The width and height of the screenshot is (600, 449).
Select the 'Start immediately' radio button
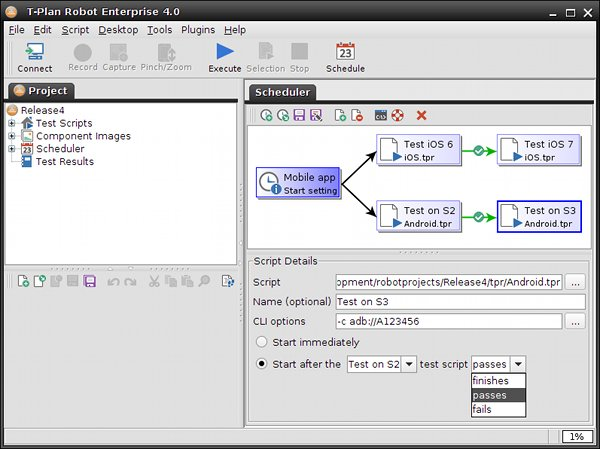coord(263,343)
